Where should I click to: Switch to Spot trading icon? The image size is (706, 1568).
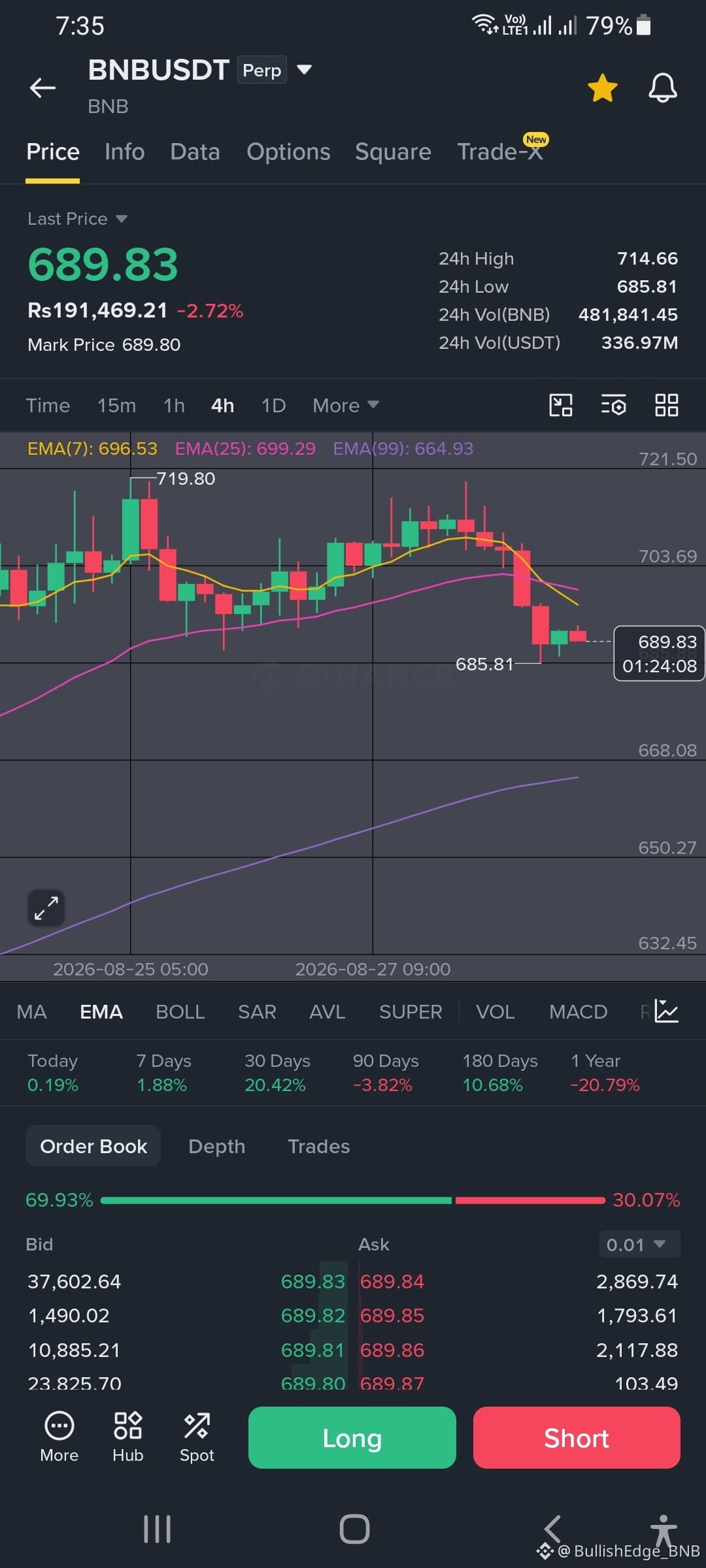point(197,1437)
